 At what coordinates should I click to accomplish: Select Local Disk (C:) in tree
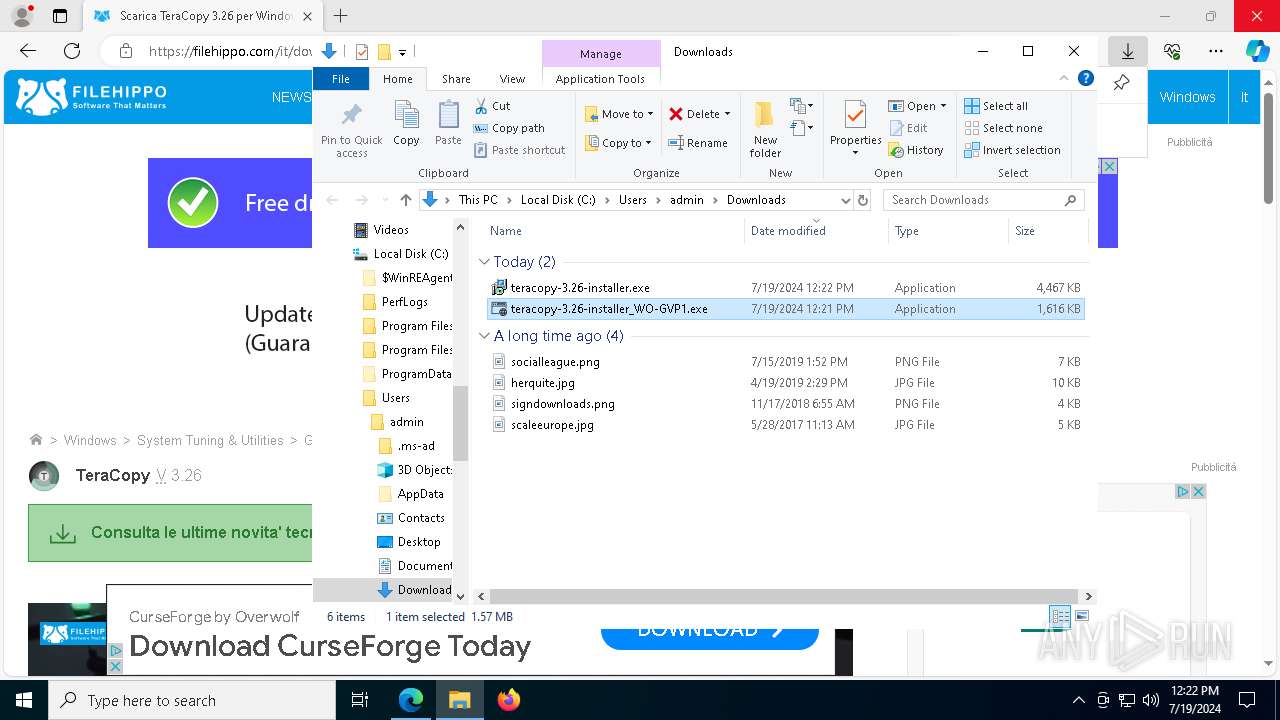410,254
